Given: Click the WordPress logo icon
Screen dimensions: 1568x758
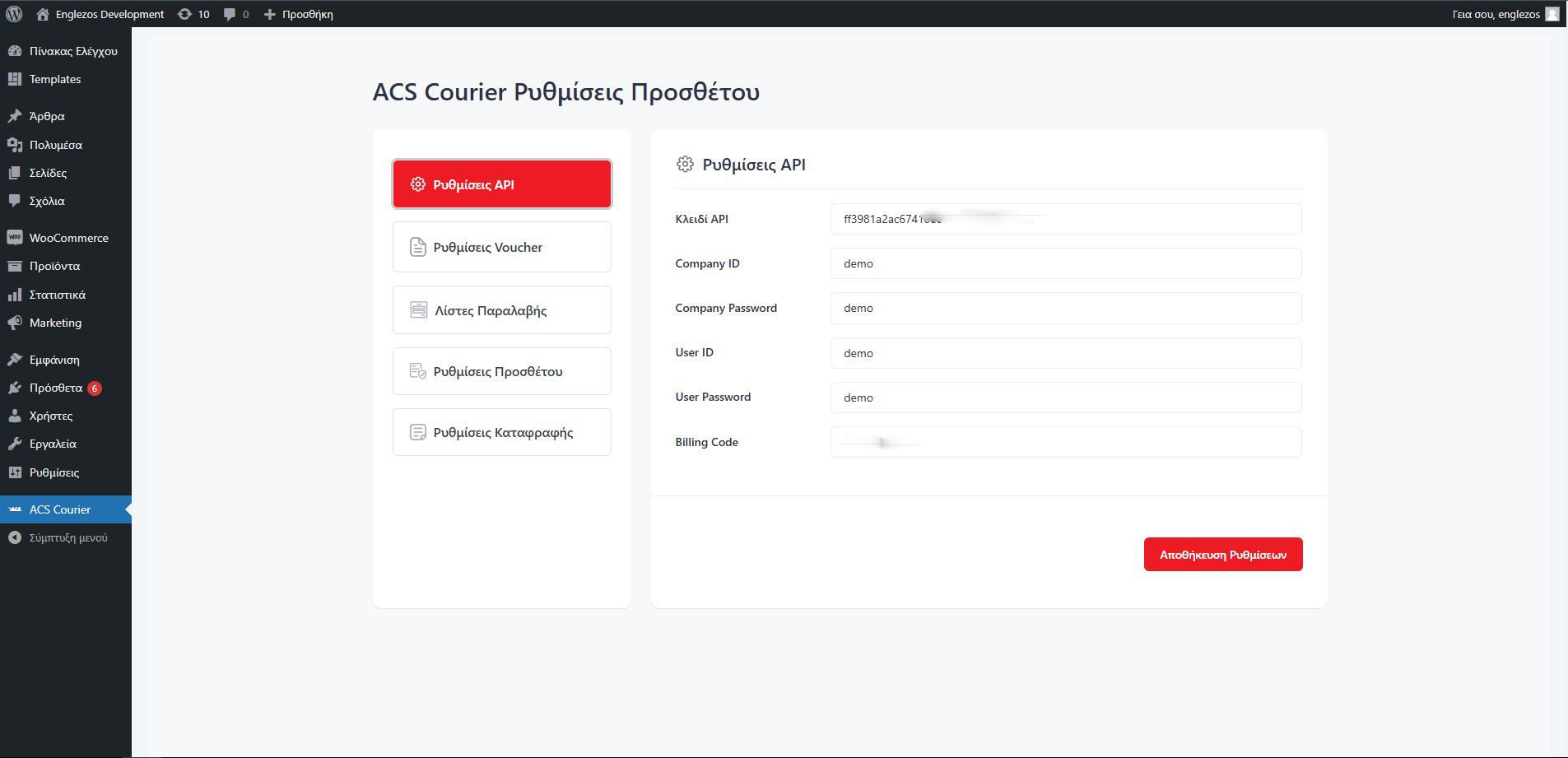Looking at the screenshot, I should pyautogui.click(x=14, y=14).
